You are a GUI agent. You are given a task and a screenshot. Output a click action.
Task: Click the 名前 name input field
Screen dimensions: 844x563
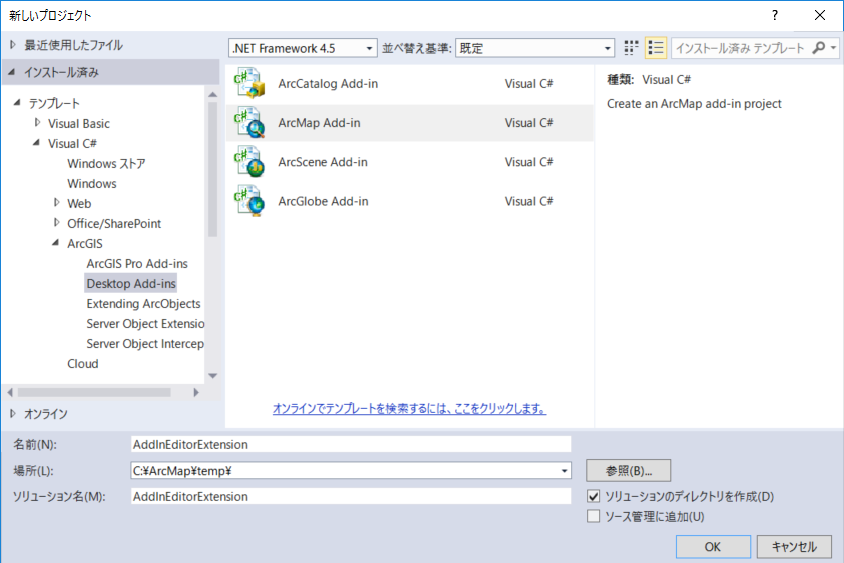pyautogui.click(x=351, y=445)
